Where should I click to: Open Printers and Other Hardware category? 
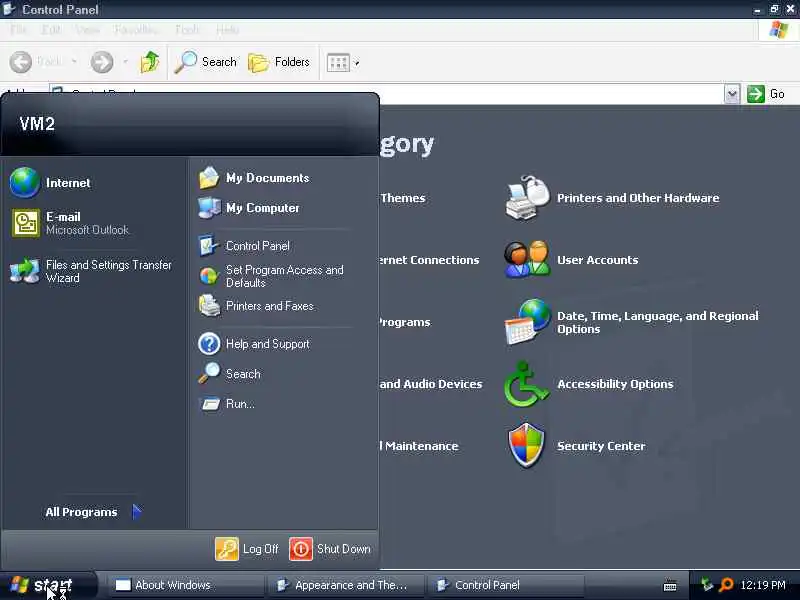(612, 198)
